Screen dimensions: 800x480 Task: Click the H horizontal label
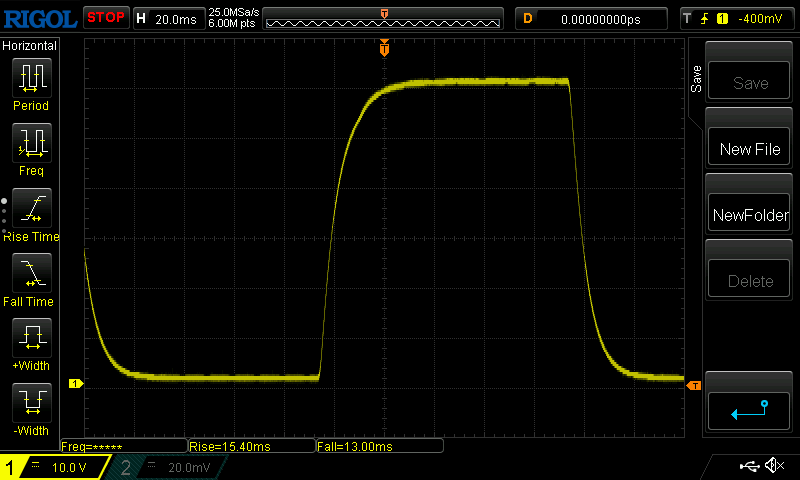click(141, 19)
